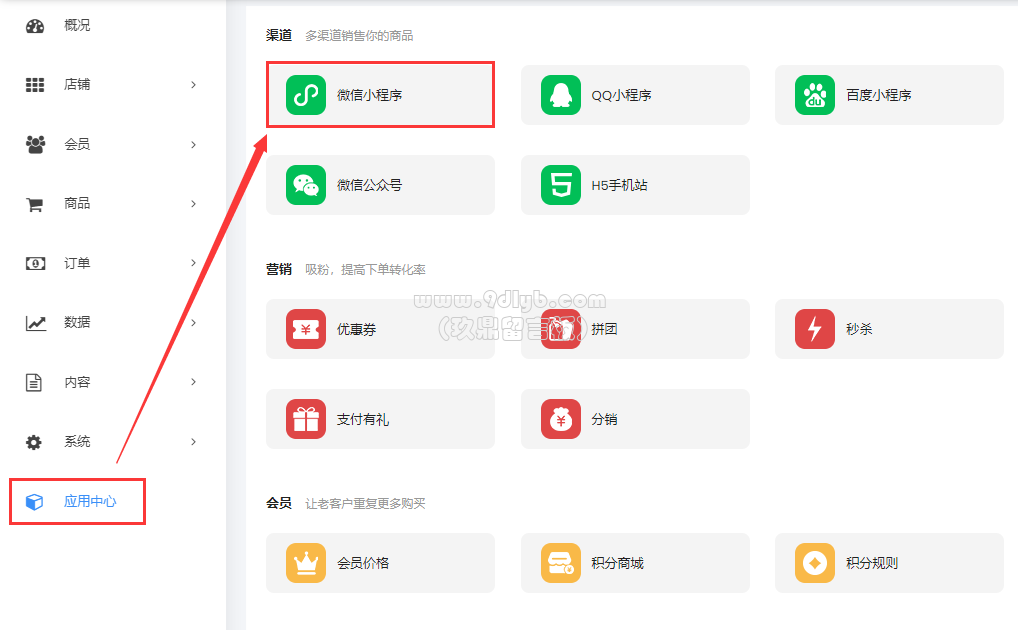Open the 积分规则 card
The image size is (1018, 630).
click(x=889, y=563)
